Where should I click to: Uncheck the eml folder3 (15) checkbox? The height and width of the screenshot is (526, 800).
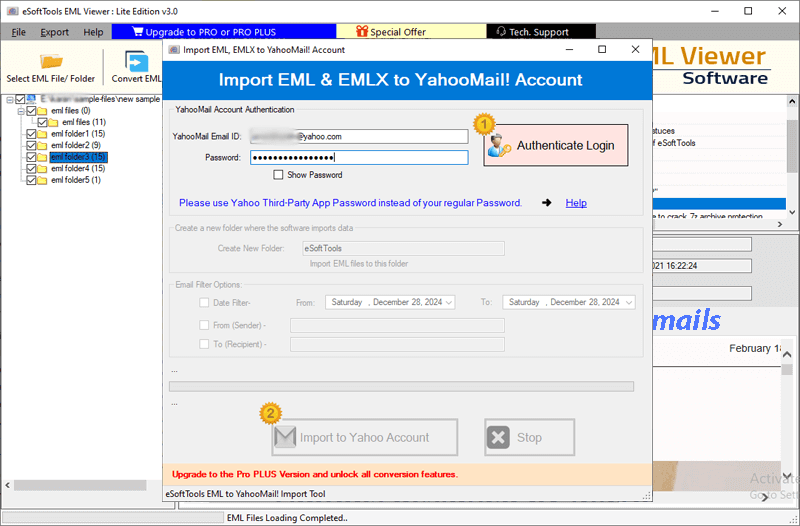[x=31, y=157]
